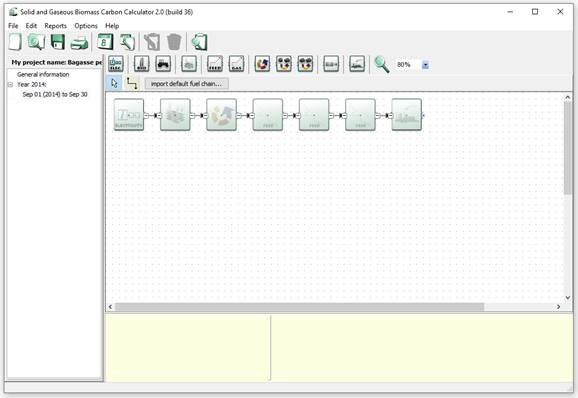The height and width of the screenshot is (398, 578).
Task: Open project with the magnifier-document icon
Action: tap(36, 42)
